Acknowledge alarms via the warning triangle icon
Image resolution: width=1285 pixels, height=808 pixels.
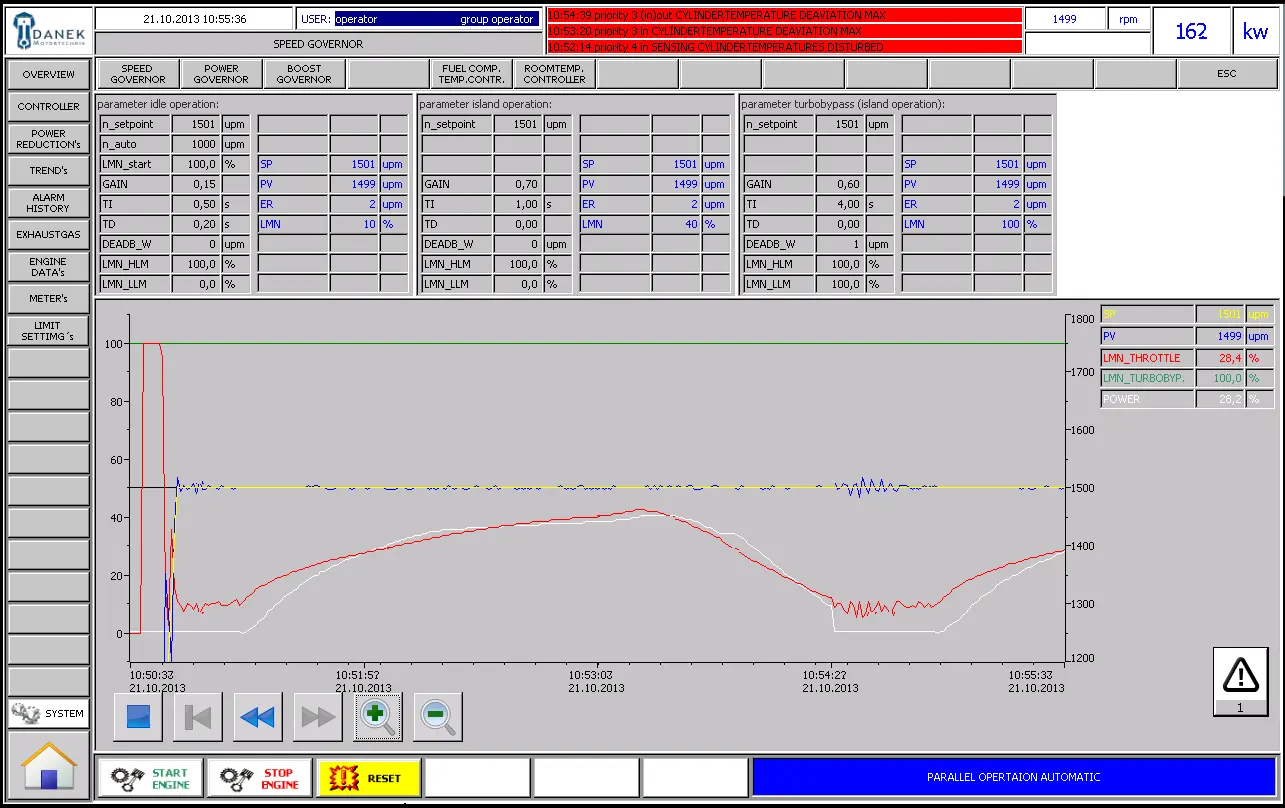click(x=1239, y=680)
